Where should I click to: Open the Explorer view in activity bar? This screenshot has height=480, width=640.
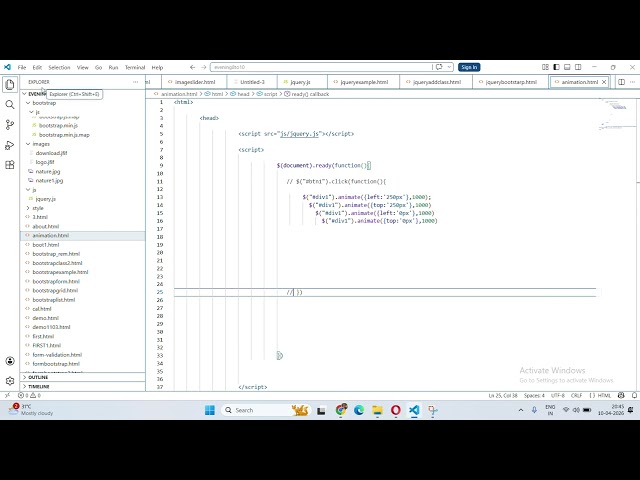[x=10, y=85]
